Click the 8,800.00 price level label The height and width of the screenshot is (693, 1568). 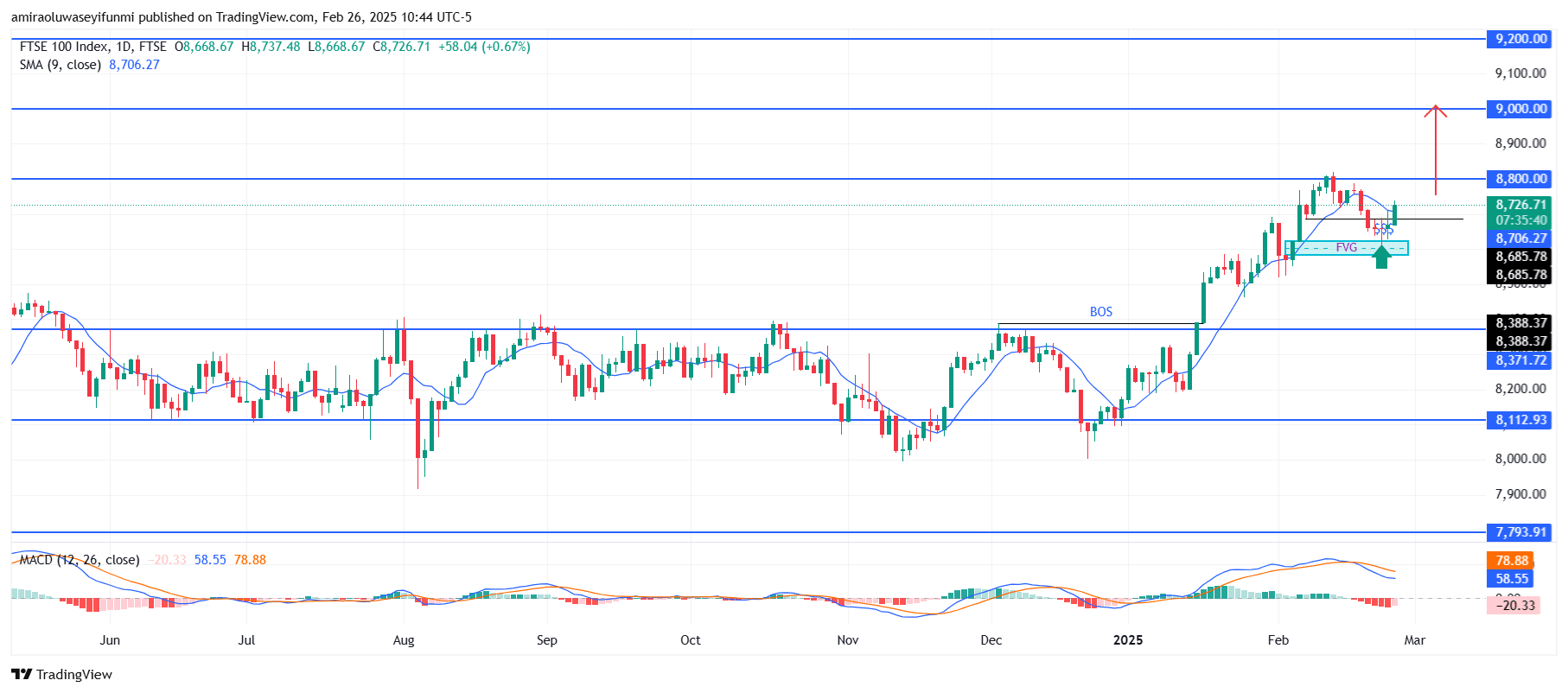(x=1520, y=179)
